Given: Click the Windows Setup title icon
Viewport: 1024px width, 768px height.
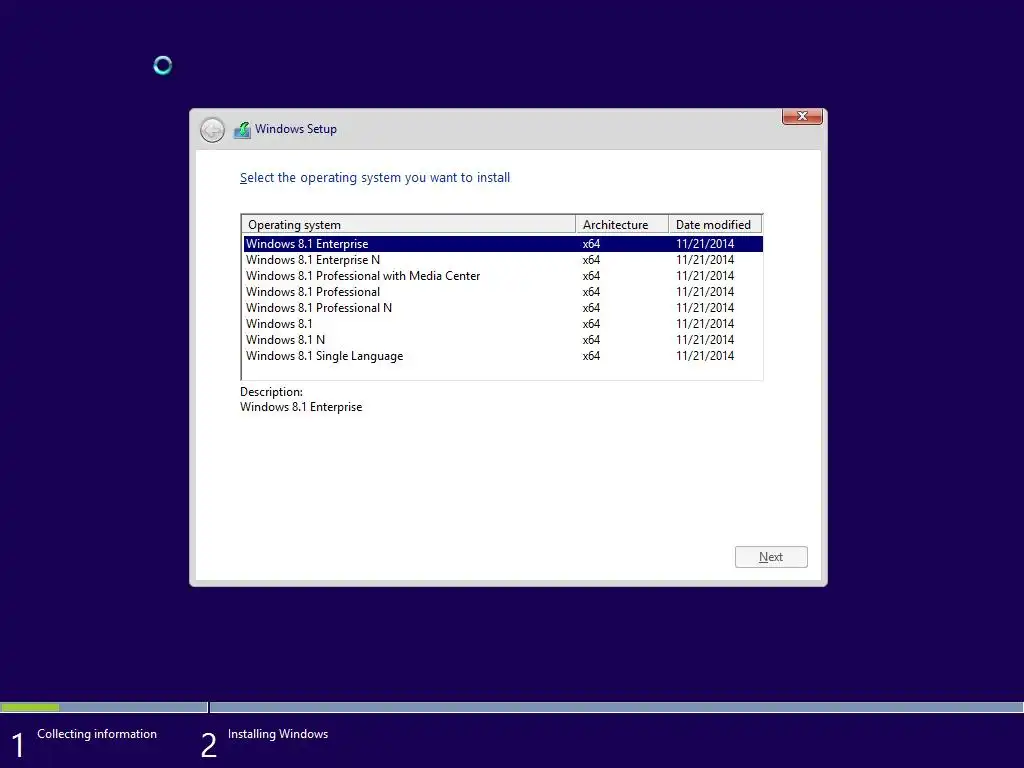Looking at the screenshot, I should 242,129.
